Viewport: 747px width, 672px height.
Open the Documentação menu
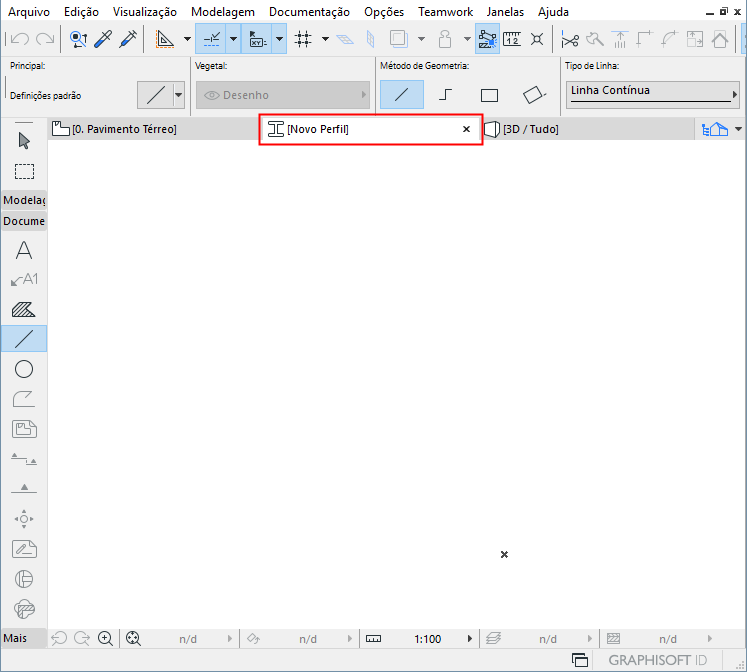pyautogui.click(x=309, y=12)
